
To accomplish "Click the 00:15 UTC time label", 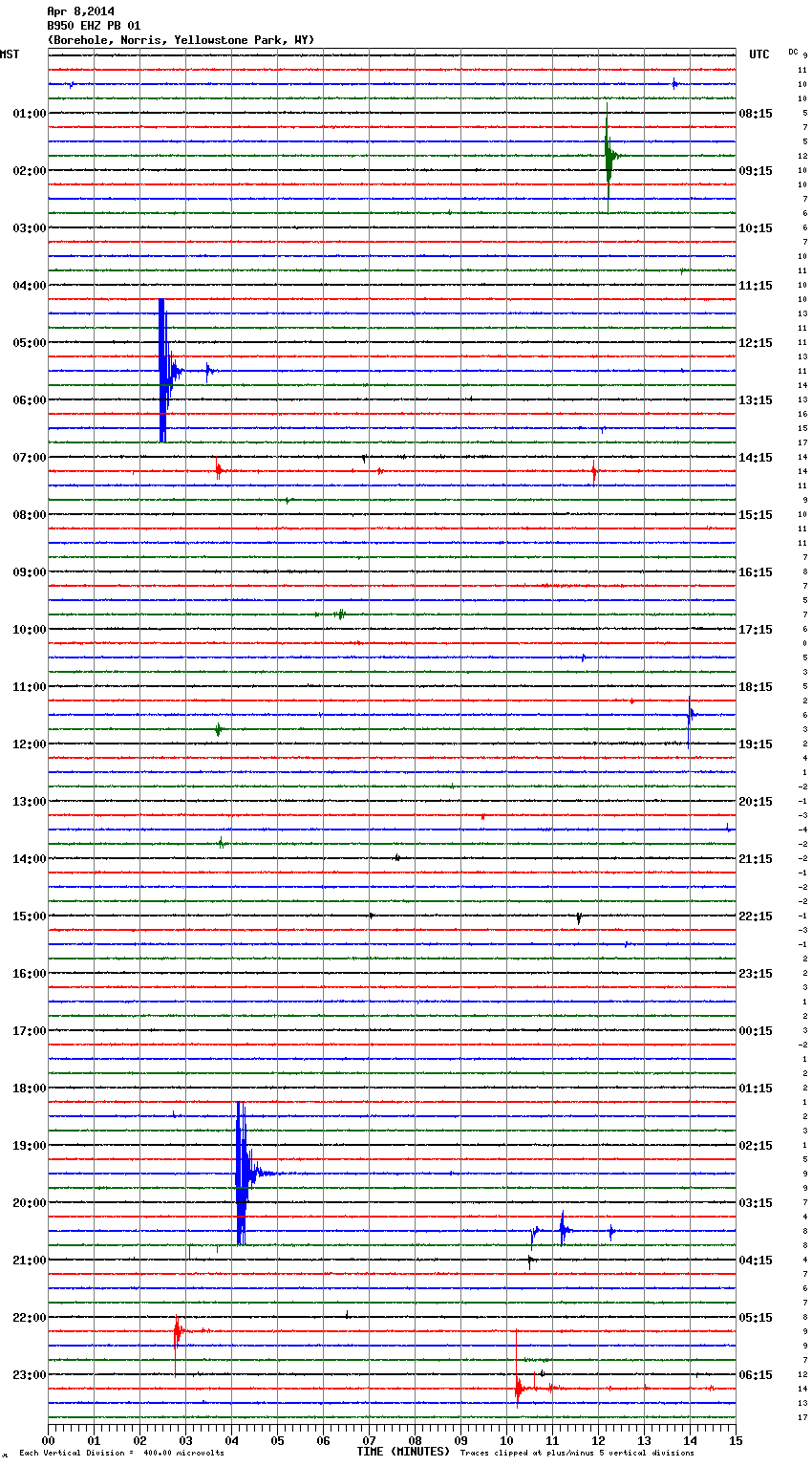I will [x=756, y=1031].
